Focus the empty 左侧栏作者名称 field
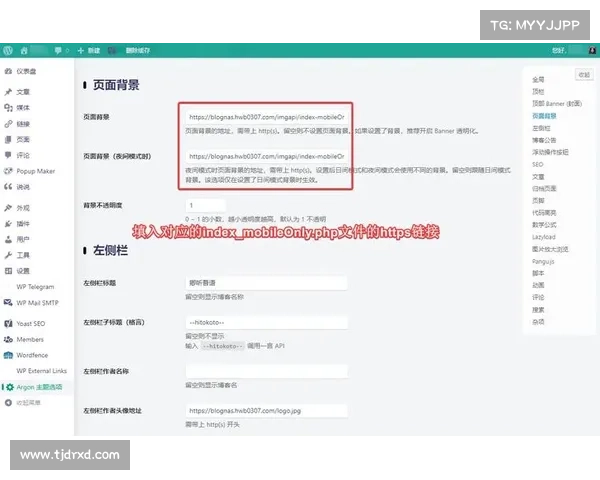 (x=267, y=371)
